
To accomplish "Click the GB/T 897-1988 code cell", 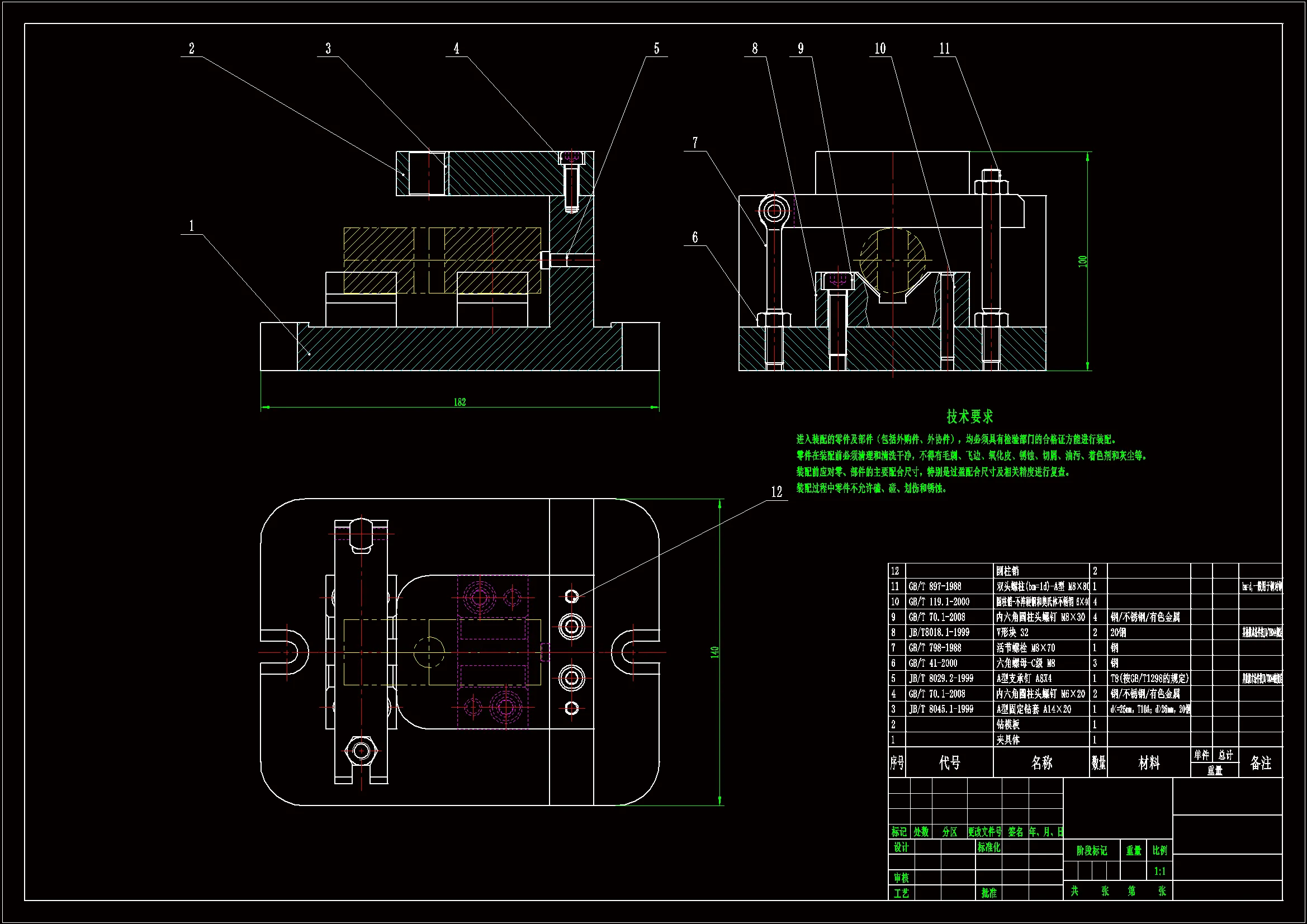I will click(935, 586).
